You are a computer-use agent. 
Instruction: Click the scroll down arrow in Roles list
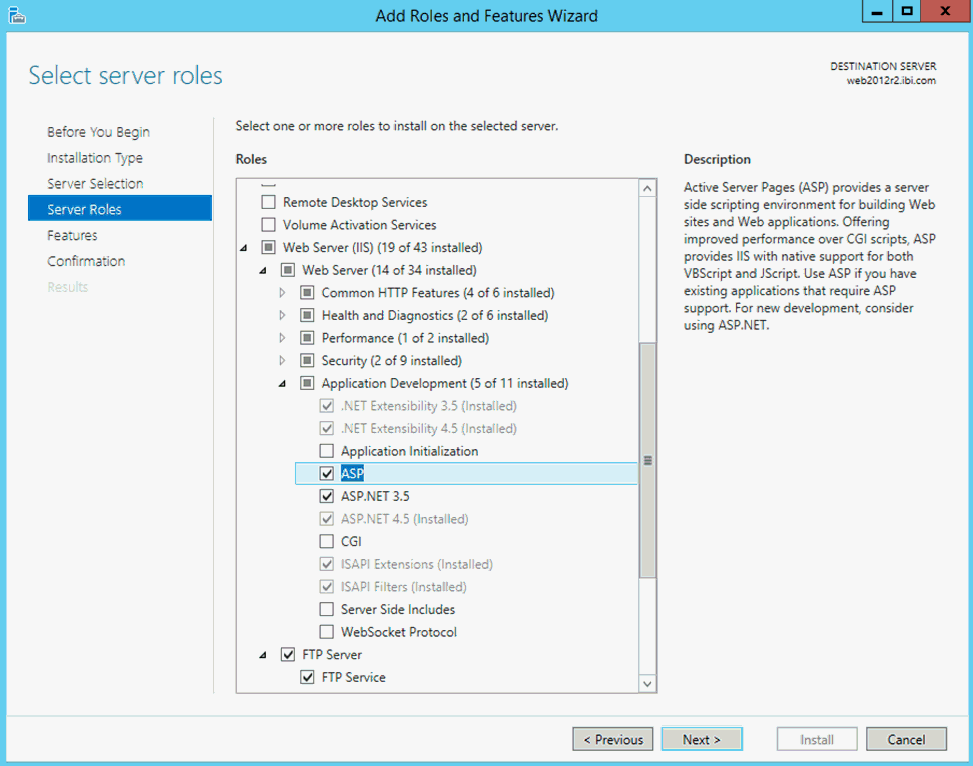647,683
